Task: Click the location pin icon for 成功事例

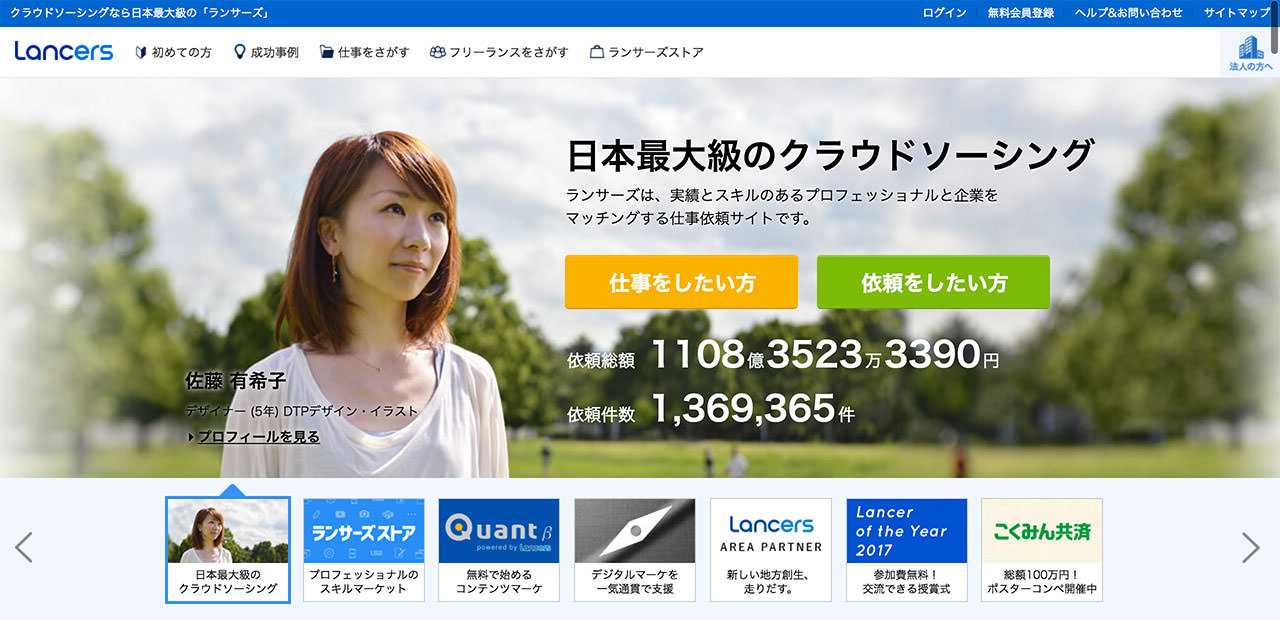Action: (239, 52)
